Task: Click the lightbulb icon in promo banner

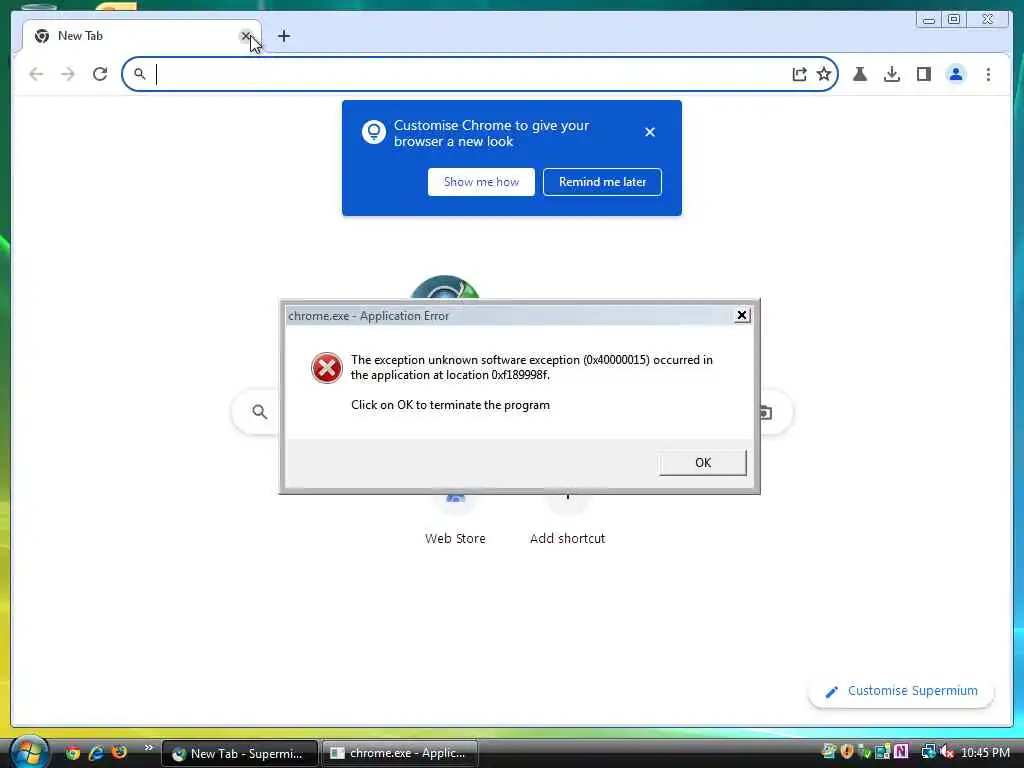Action: click(x=374, y=132)
